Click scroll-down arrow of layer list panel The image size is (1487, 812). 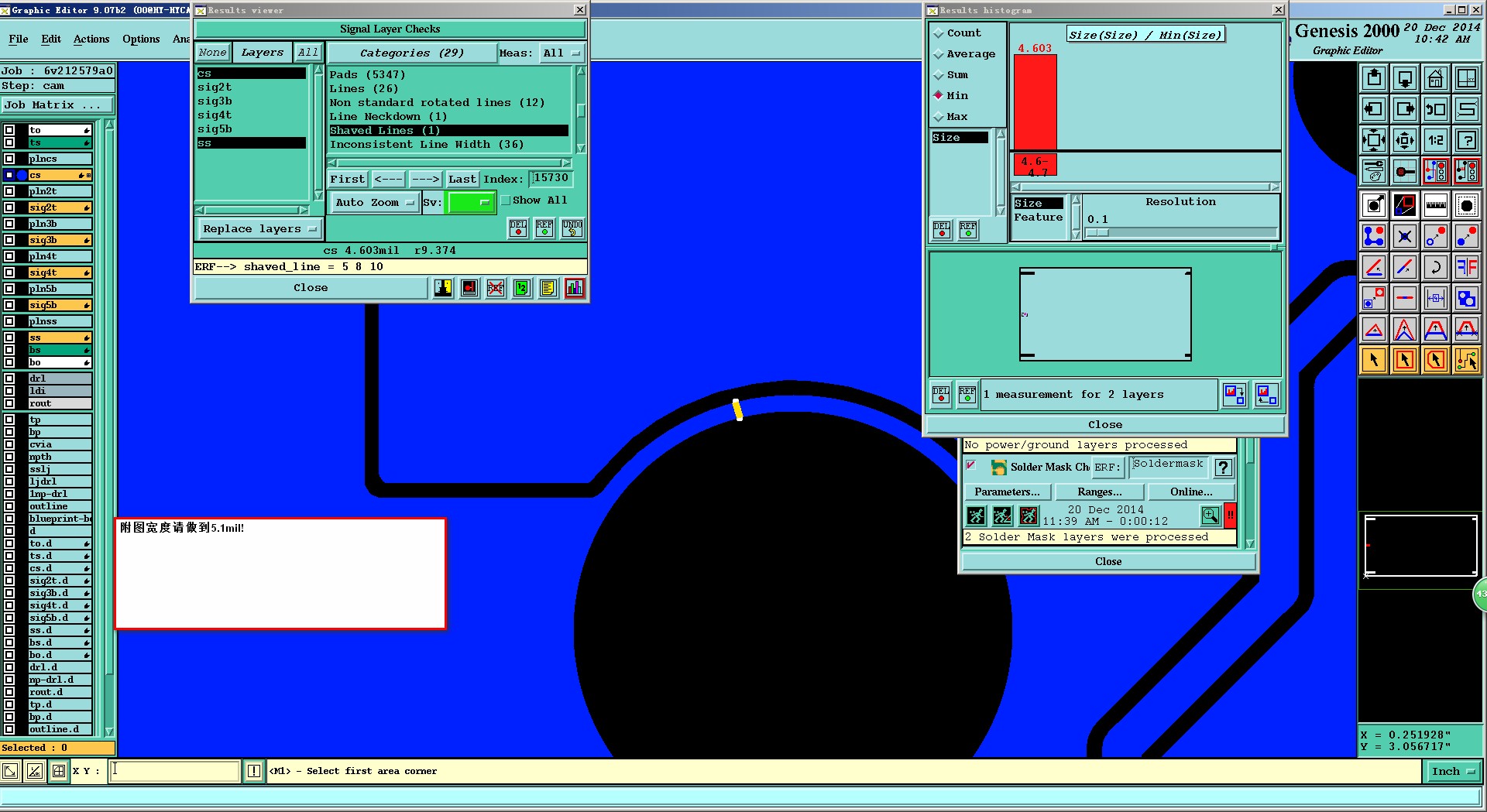109,731
